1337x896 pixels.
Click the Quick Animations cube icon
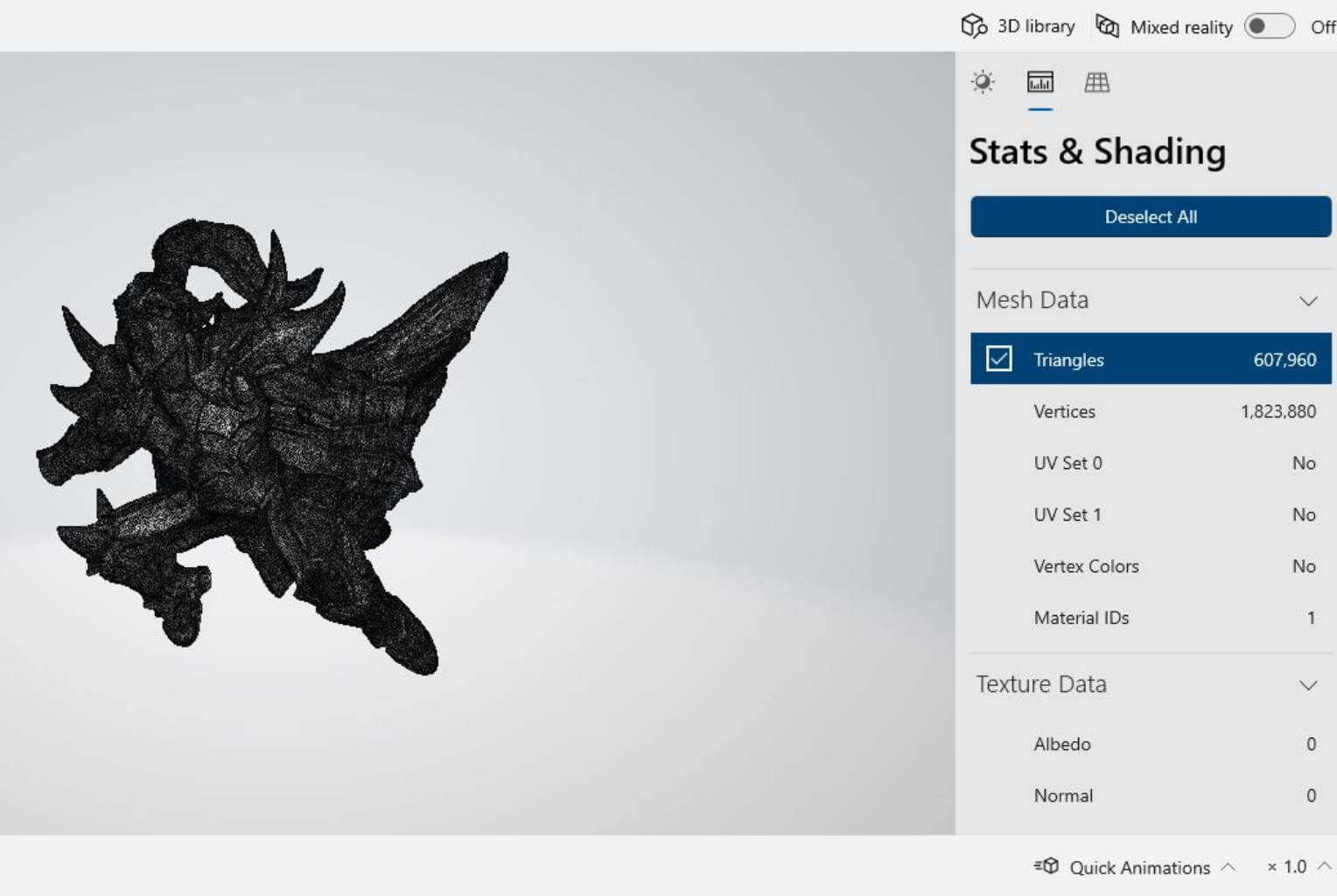1046,866
